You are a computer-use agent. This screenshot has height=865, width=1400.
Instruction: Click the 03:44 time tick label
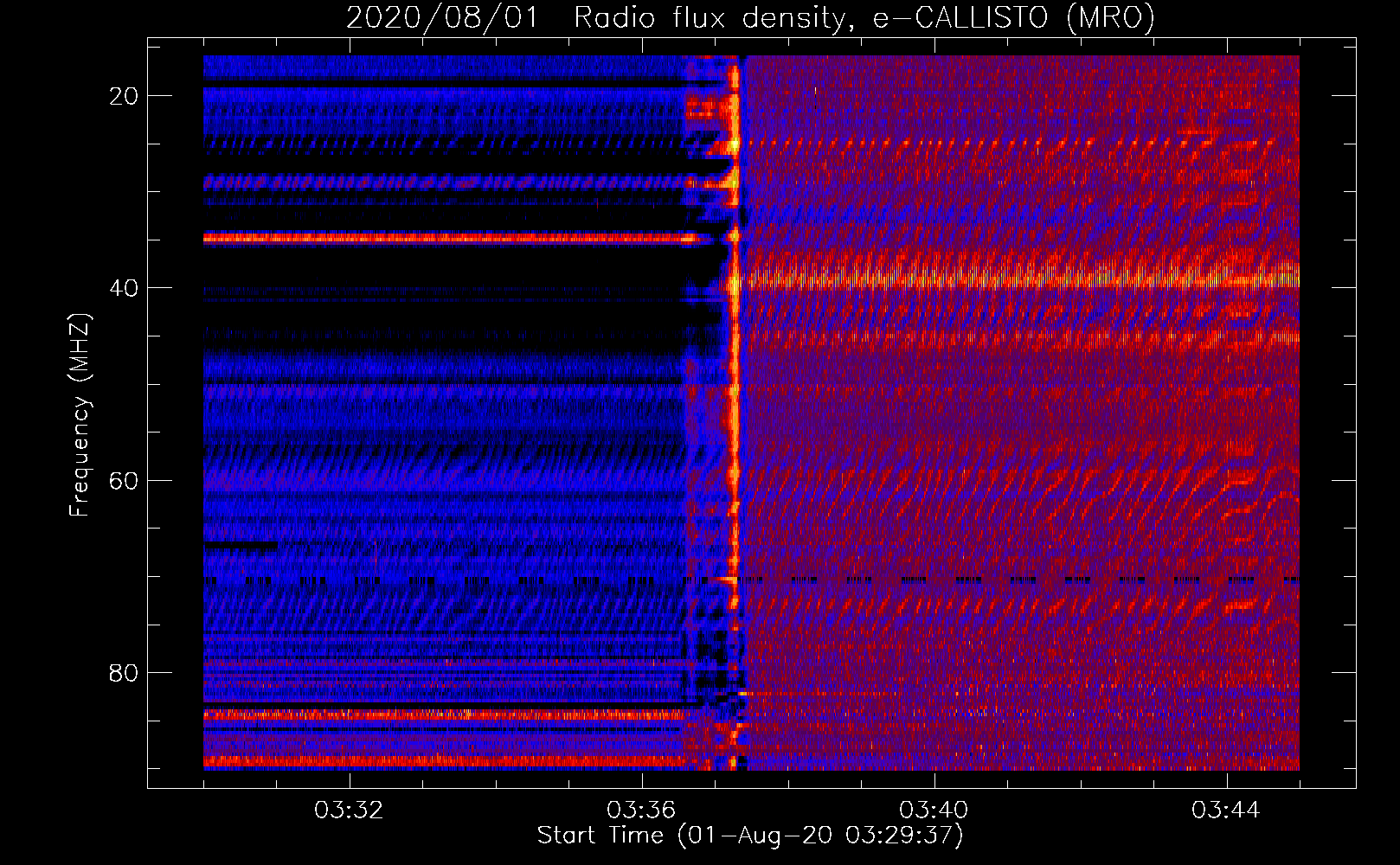(1227, 811)
